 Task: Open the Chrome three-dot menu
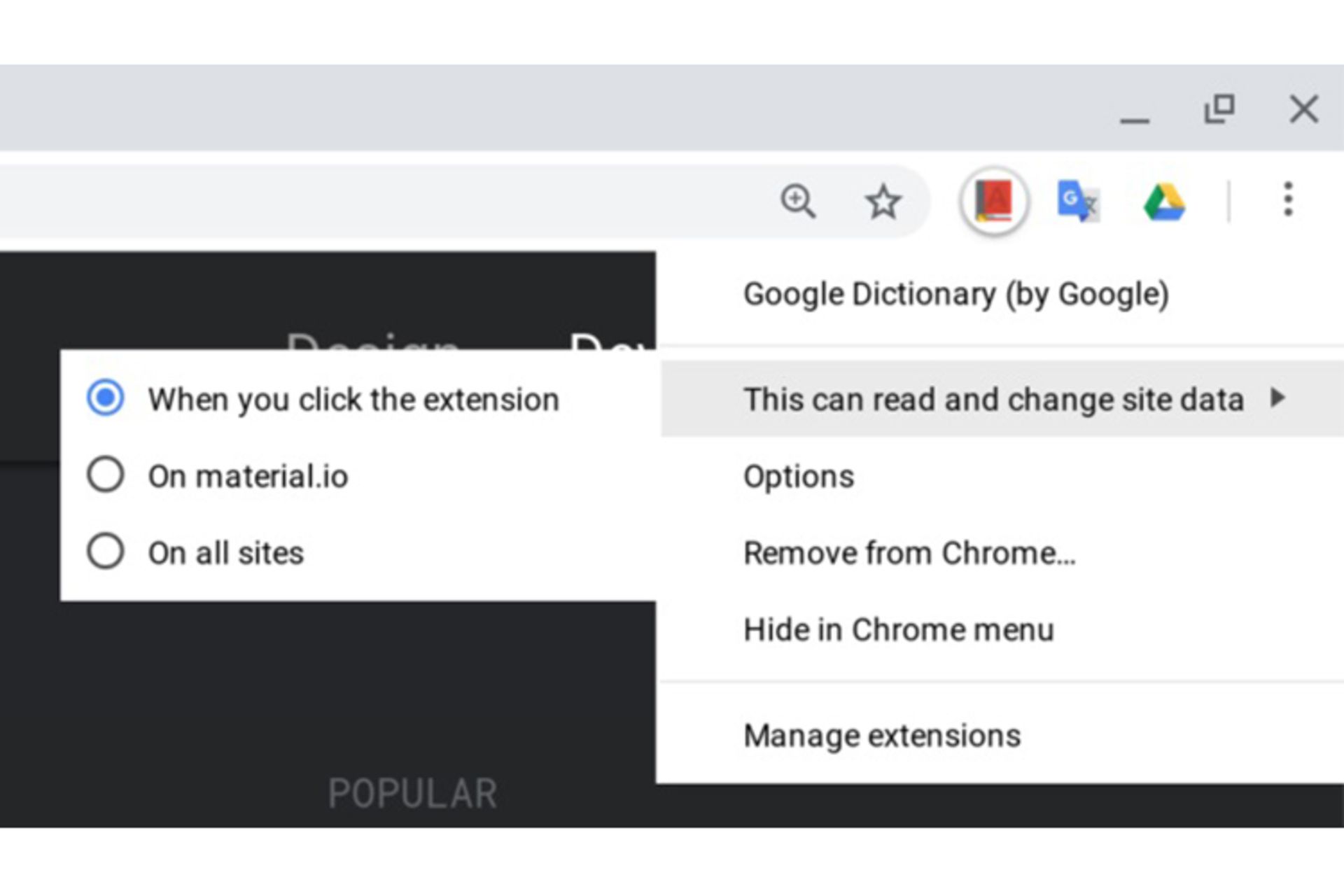click(x=1287, y=200)
